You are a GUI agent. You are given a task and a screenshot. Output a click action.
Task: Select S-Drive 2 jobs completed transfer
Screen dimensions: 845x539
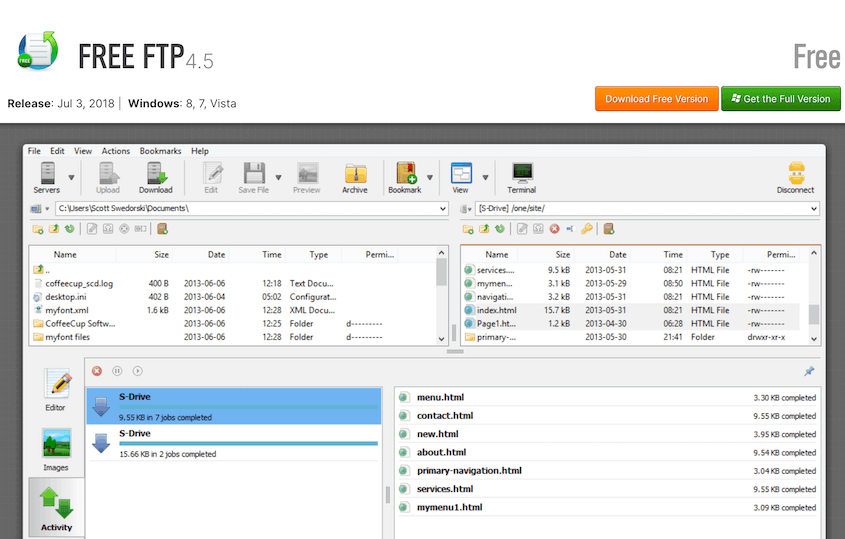[x=234, y=443]
